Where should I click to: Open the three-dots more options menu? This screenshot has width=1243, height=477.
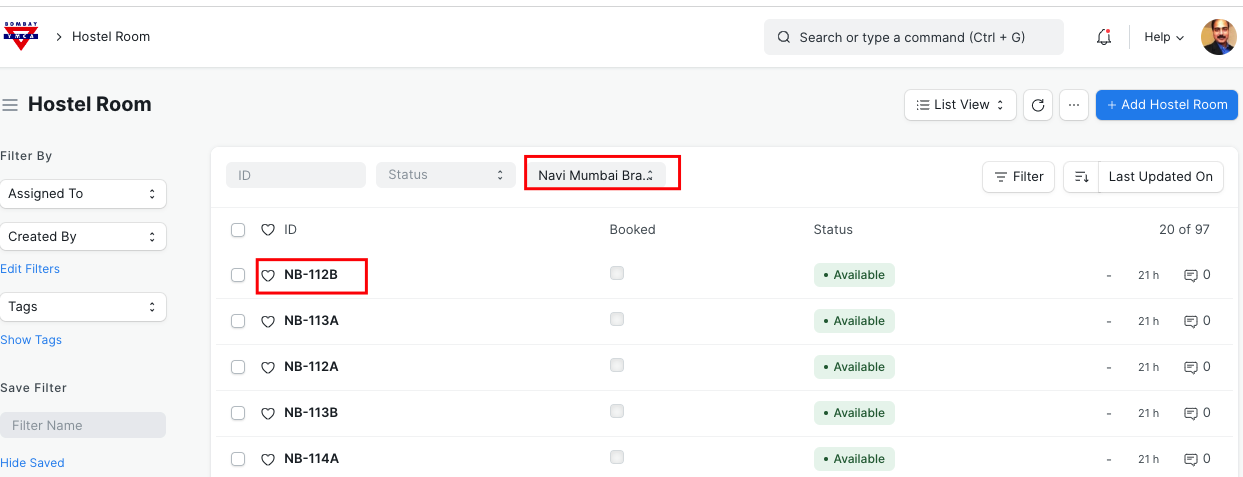click(1073, 105)
